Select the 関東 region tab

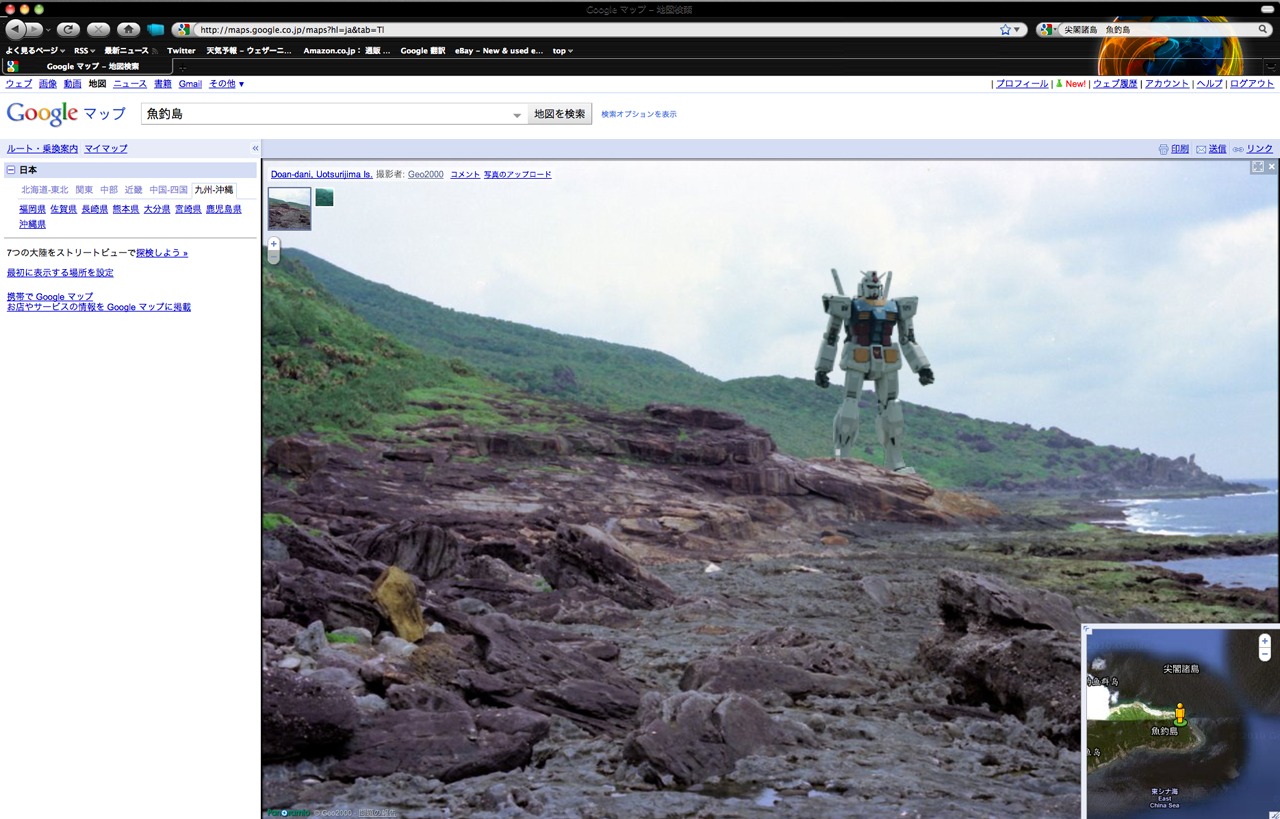(84, 190)
